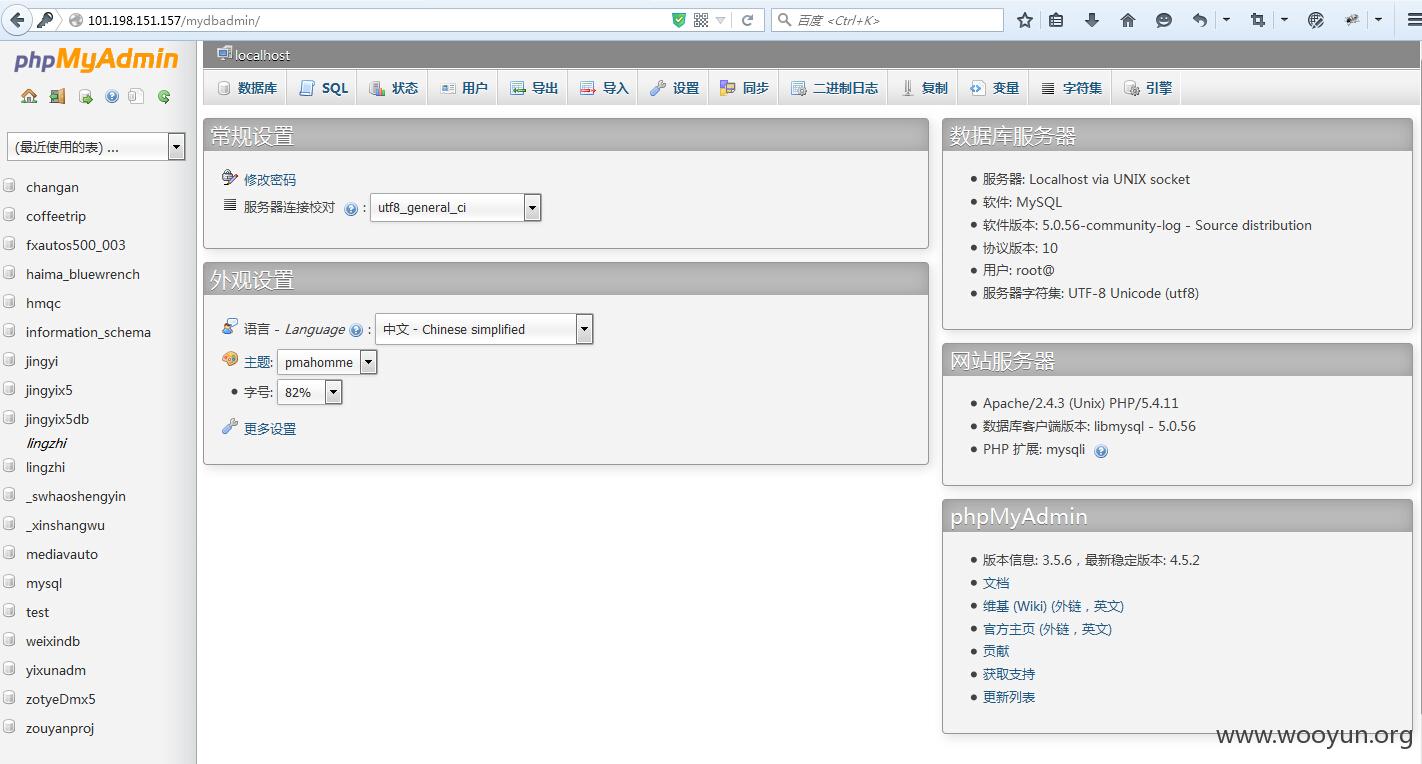Open the 维基 (Wiki) link

(1053, 606)
